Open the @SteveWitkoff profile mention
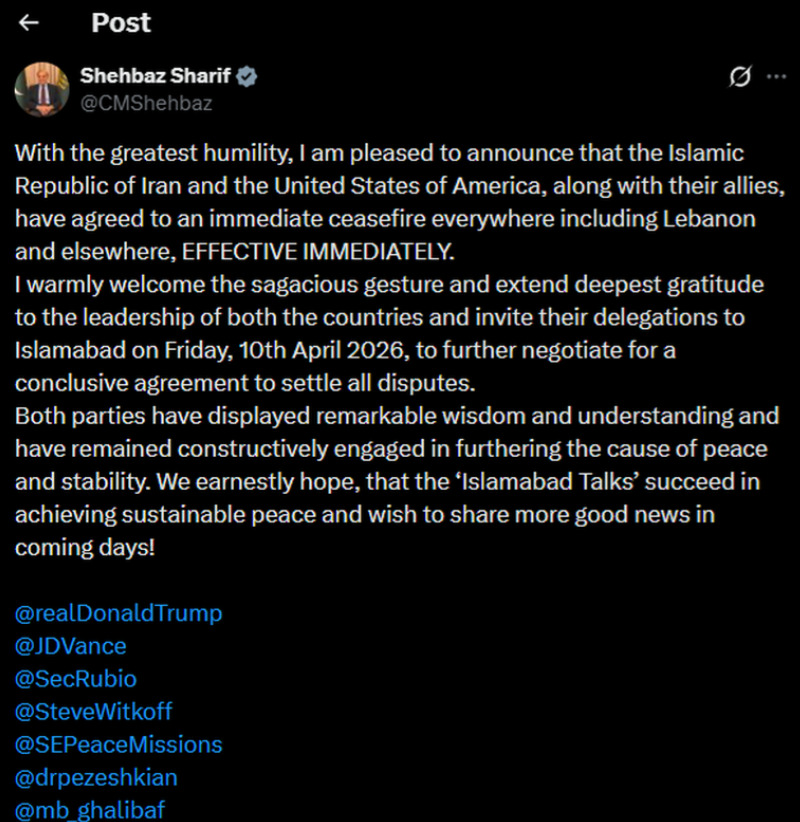800x822 pixels. point(93,712)
